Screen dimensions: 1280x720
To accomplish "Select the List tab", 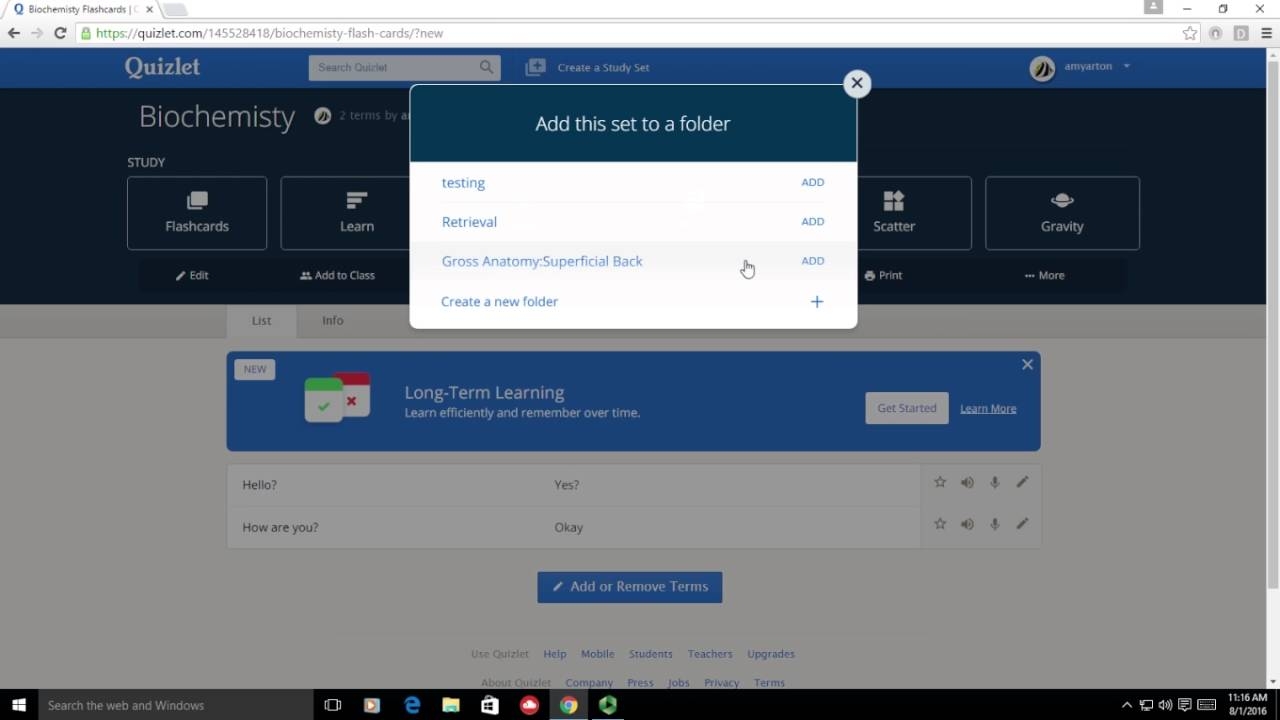I will (x=261, y=320).
